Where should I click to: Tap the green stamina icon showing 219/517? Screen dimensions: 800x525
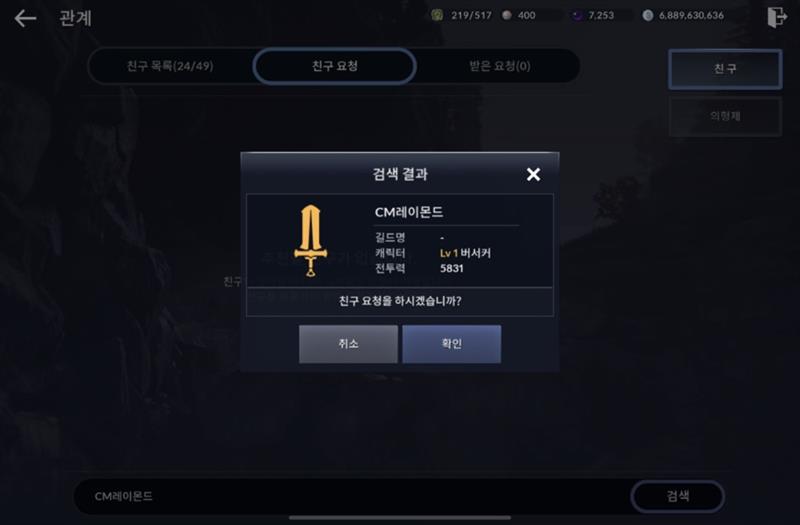(437, 15)
